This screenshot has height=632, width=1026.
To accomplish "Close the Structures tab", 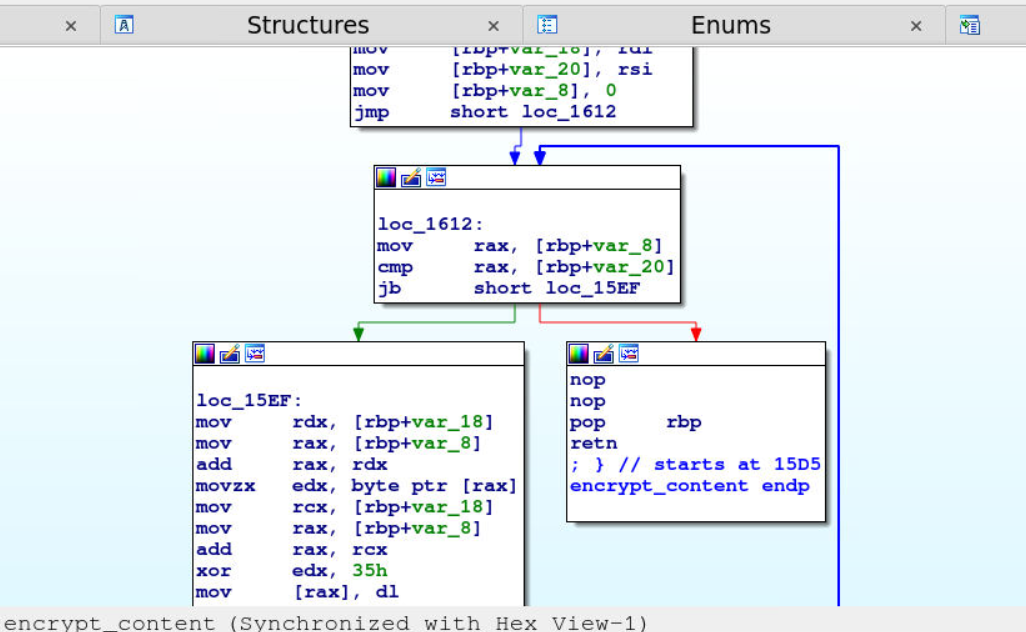I will coord(493,27).
